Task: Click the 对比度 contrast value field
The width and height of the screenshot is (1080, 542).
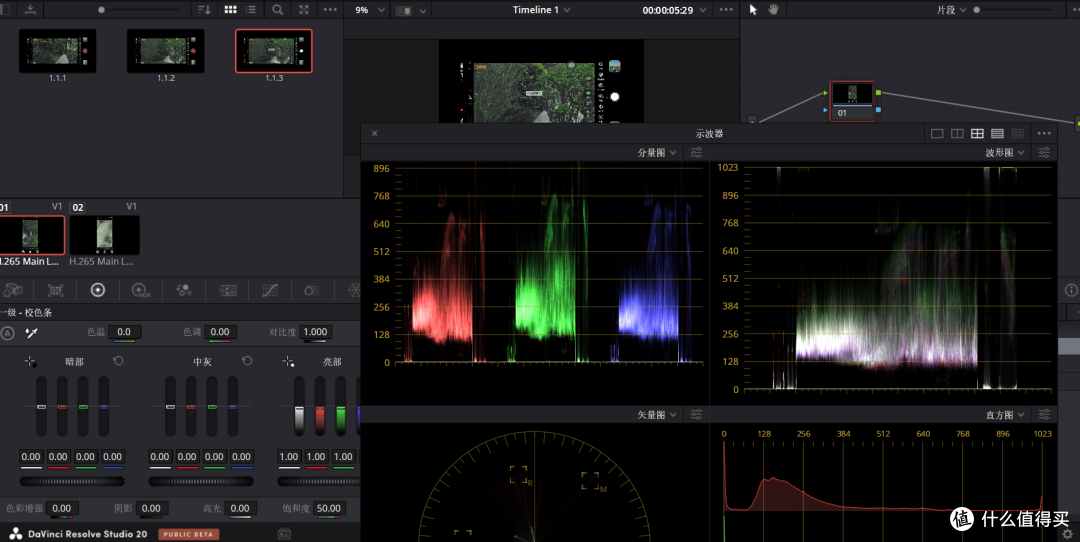Action: click(315, 332)
